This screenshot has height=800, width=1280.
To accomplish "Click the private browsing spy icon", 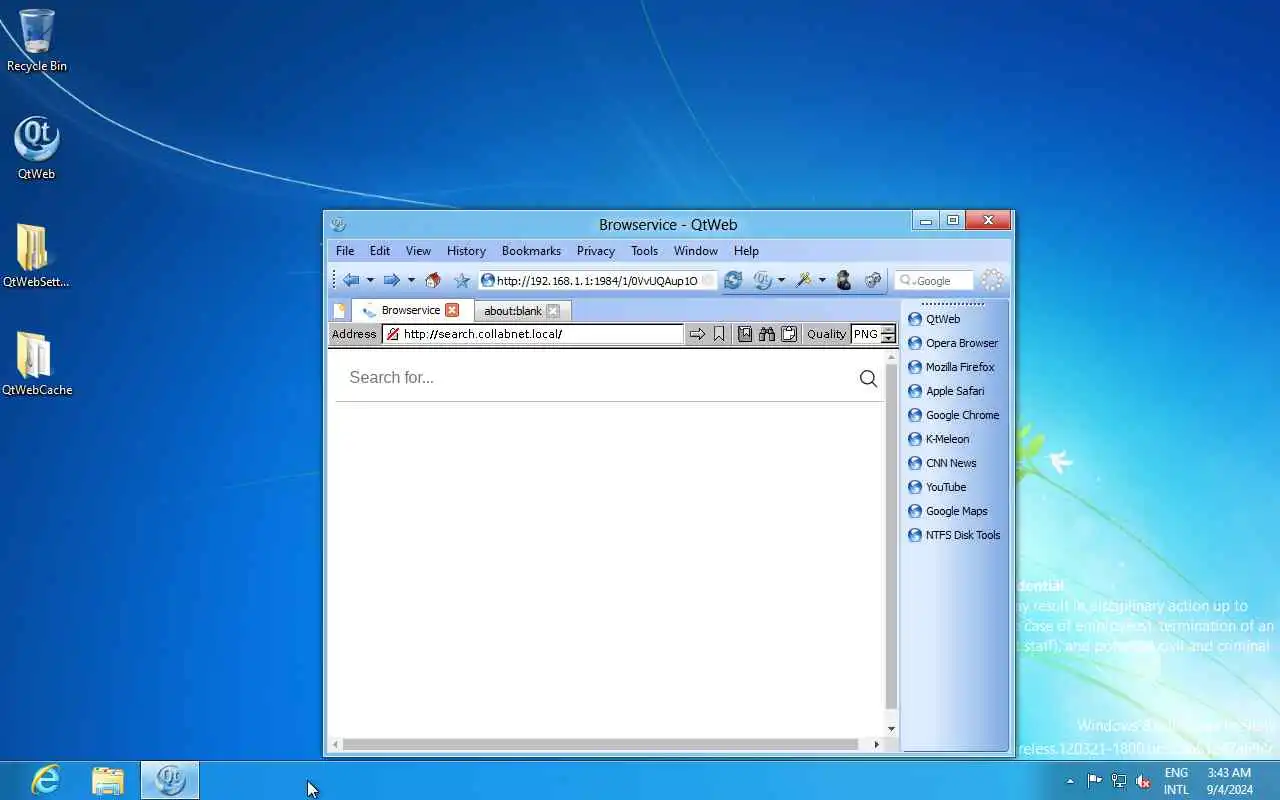I will 843,281.
